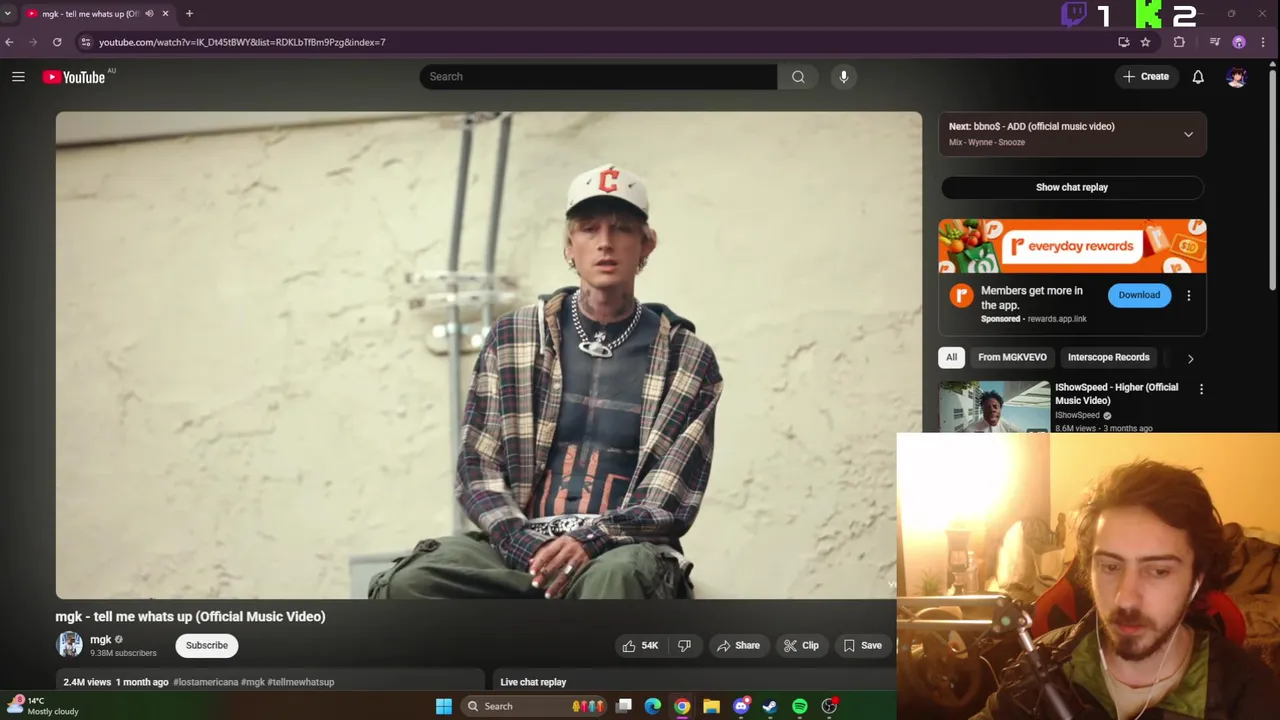Open File Explorer from taskbar
Screen dimensions: 1280x720
click(x=711, y=706)
